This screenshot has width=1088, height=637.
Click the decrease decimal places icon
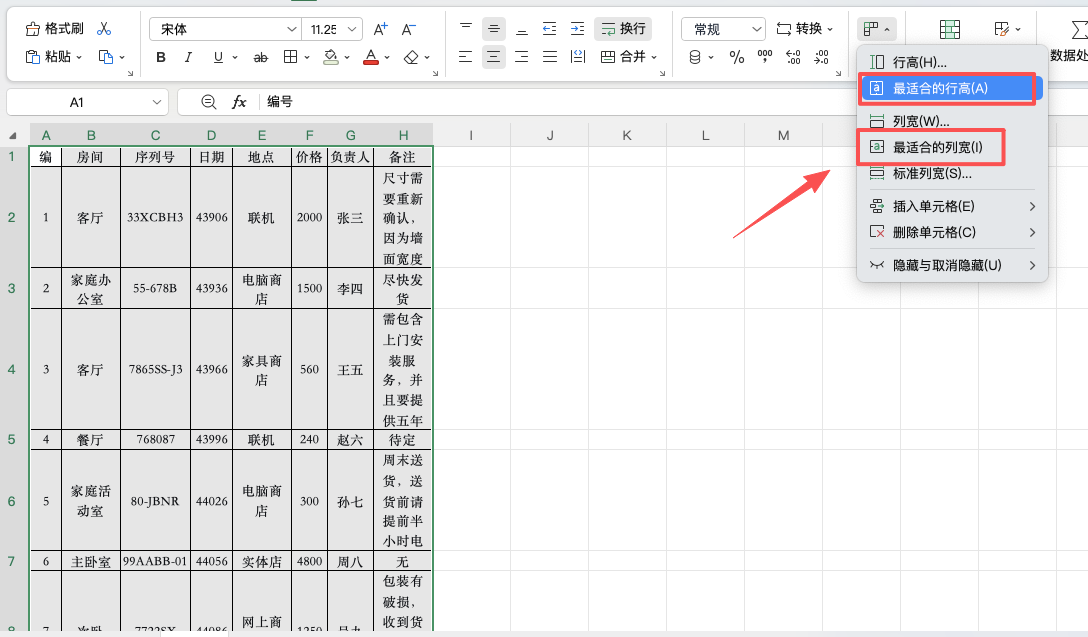[822, 58]
